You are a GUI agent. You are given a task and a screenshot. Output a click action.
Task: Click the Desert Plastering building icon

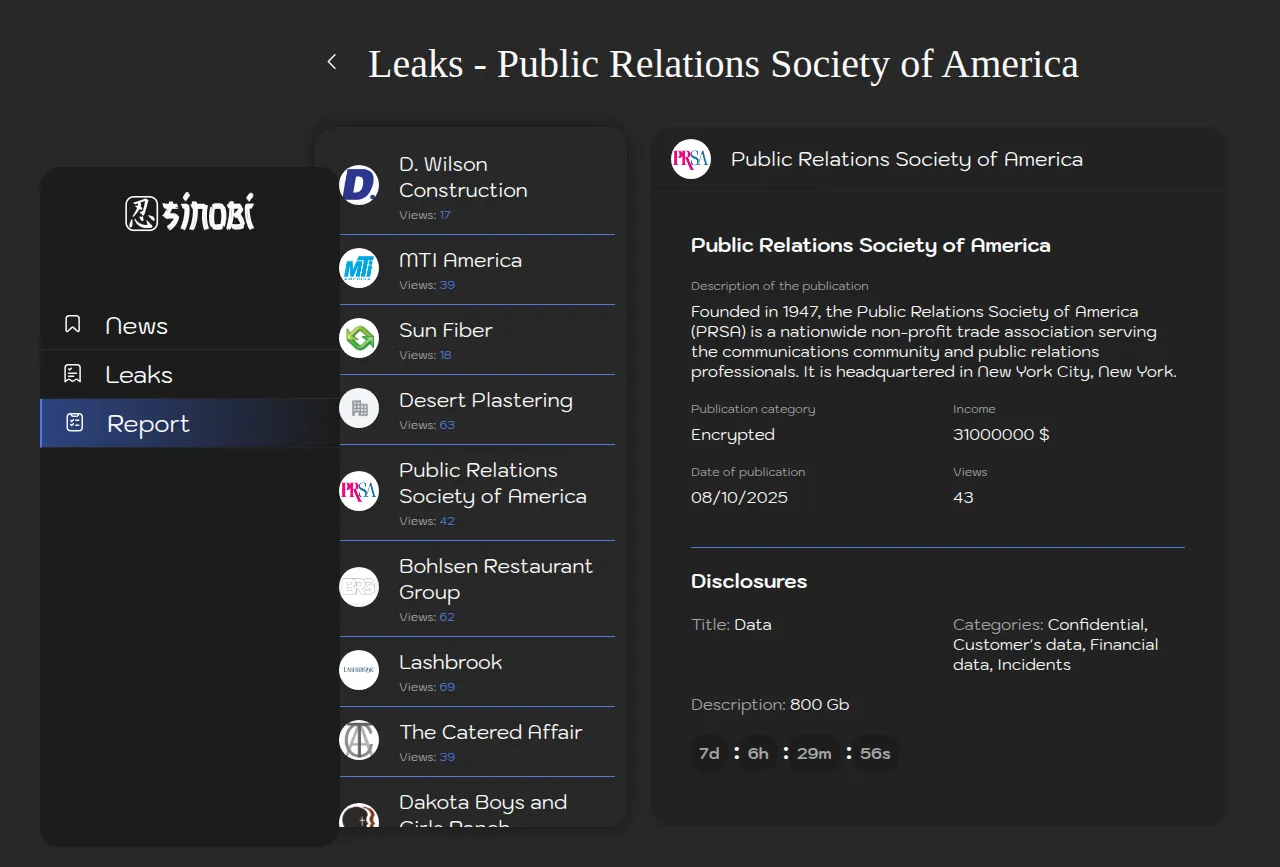point(359,408)
